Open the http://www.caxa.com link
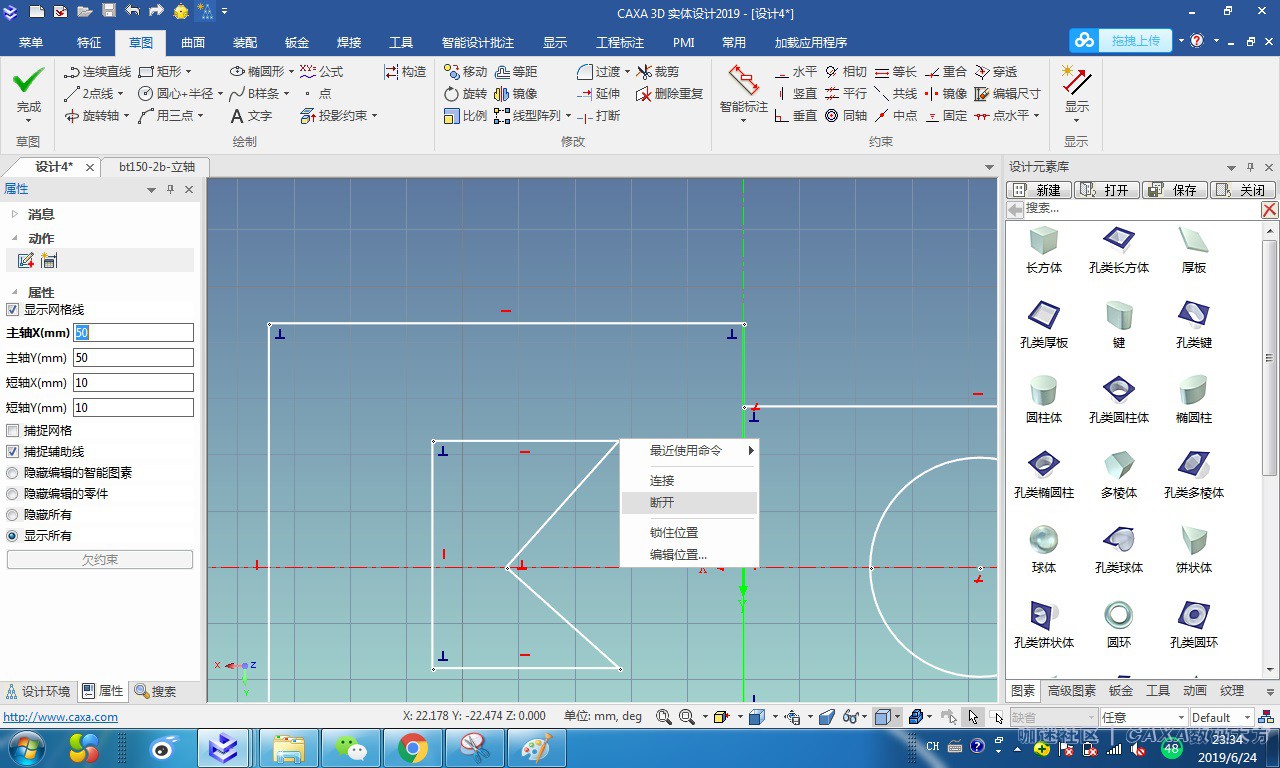Image resolution: width=1280 pixels, height=768 pixels. pyautogui.click(x=61, y=717)
